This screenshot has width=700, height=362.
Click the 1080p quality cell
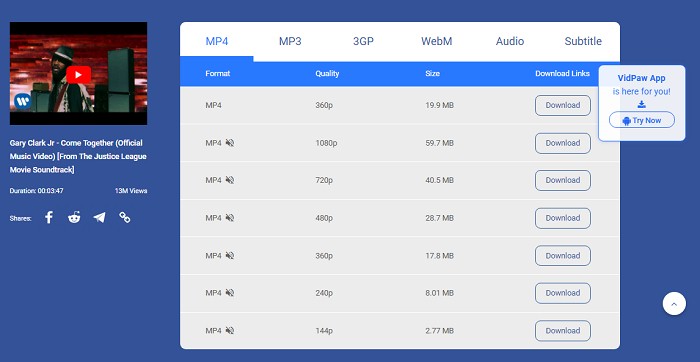[326, 143]
